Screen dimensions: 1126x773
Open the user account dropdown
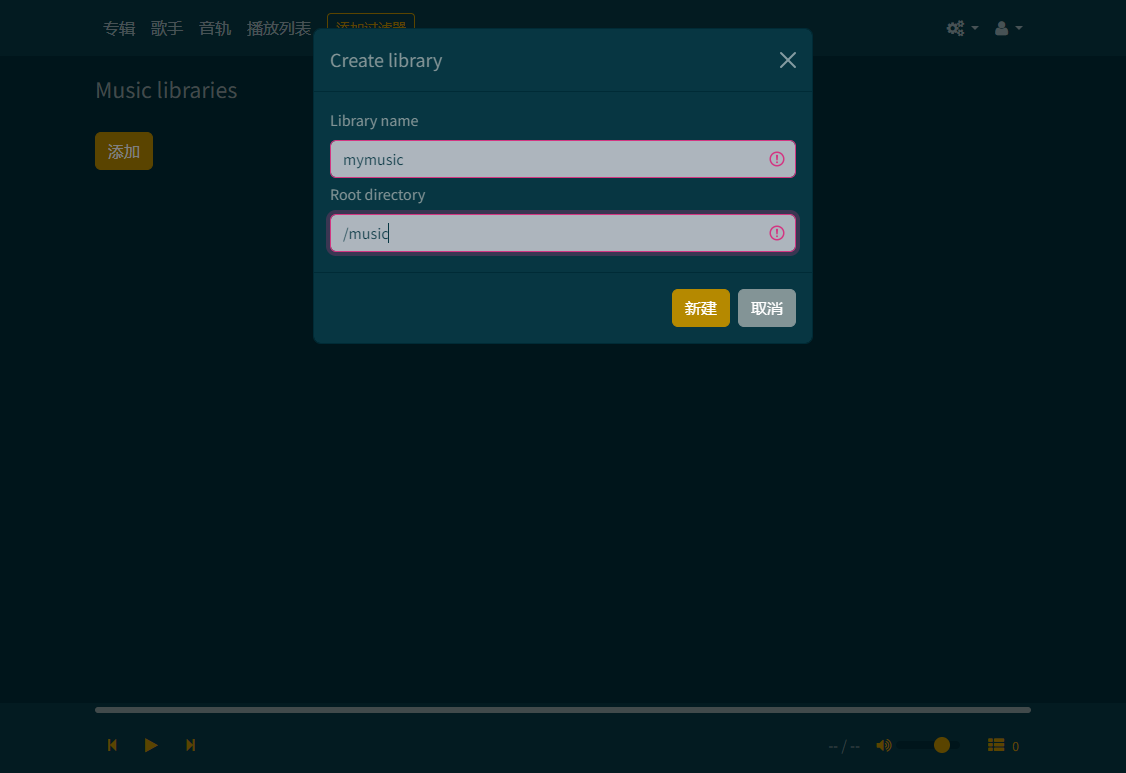(x=1008, y=28)
